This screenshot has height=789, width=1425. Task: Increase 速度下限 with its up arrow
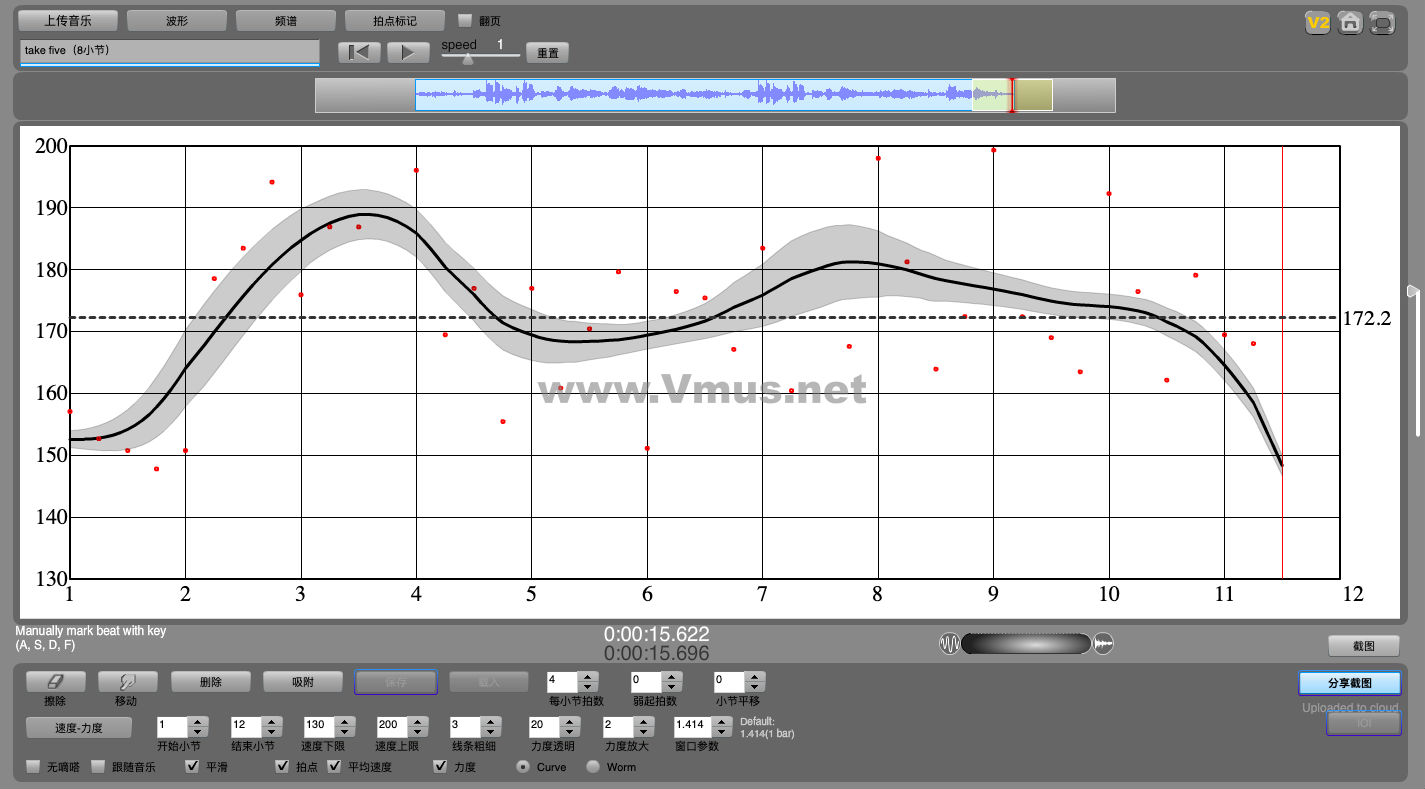pyautogui.click(x=344, y=721)
